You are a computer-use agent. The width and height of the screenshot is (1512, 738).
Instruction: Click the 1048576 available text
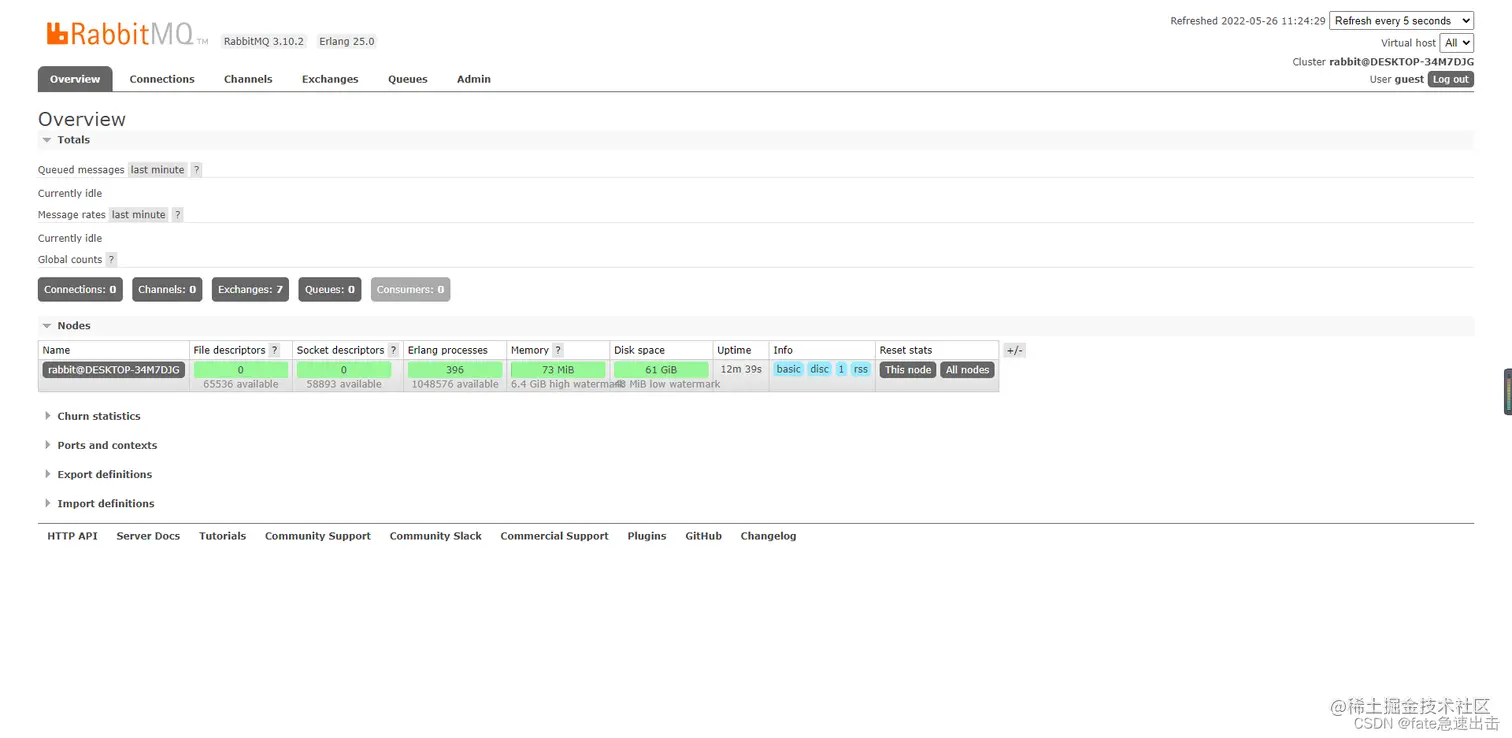[455, 384]
